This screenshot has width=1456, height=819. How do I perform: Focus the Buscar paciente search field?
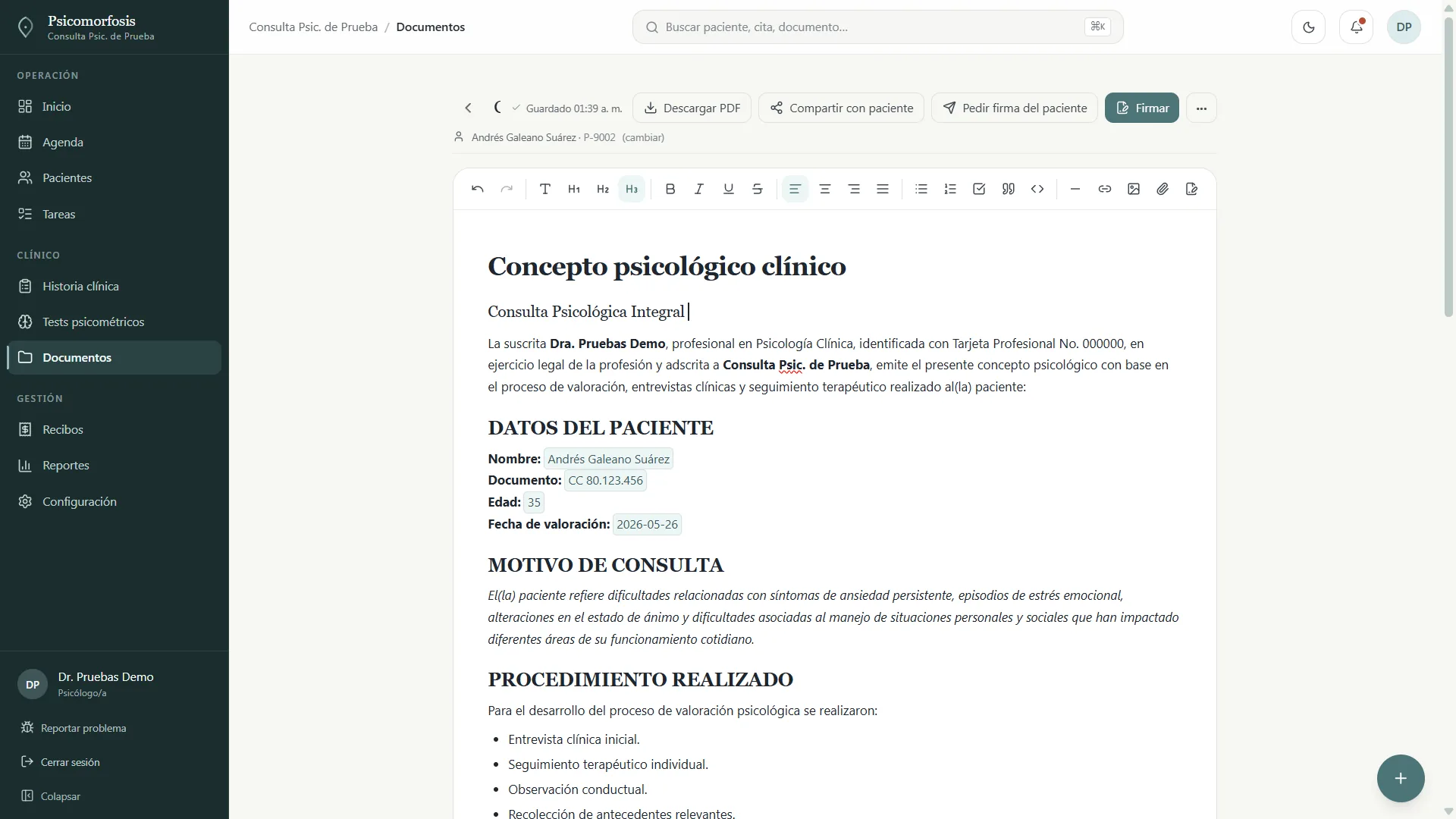click(x=878, y=27)
